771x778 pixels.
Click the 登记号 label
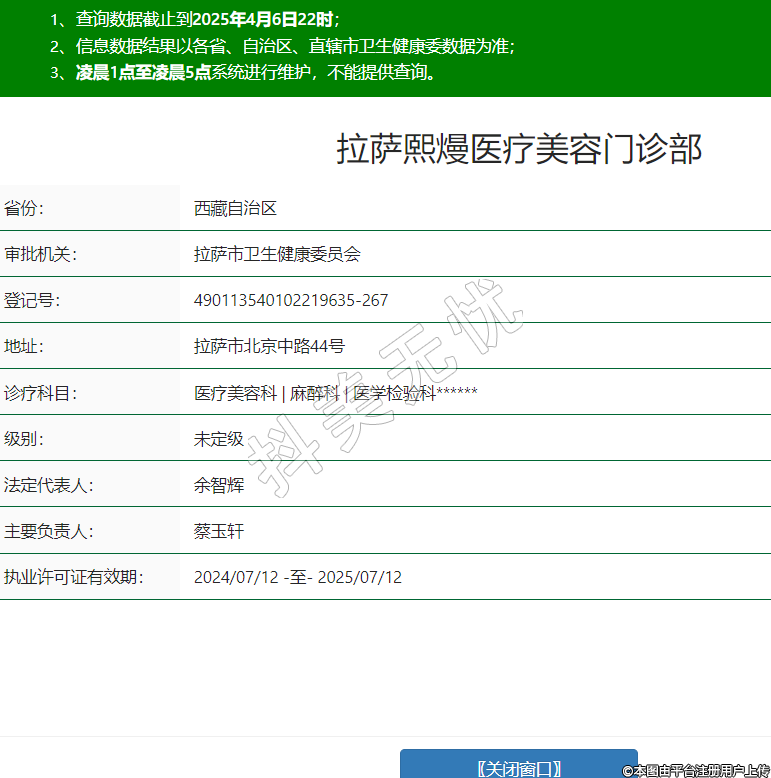[32, 300]
